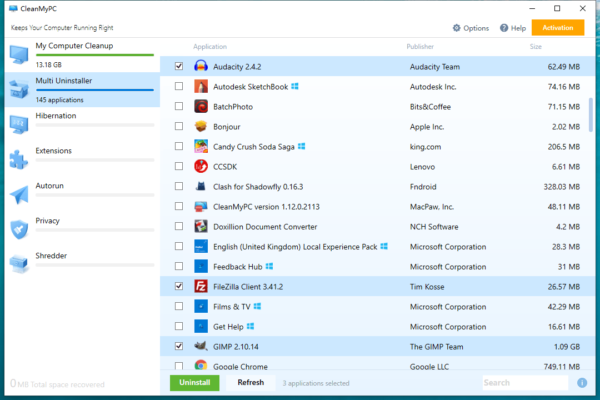This screenshot has width=600, height=400.
Task: Check the Feedback Hub checkbox
Action: pyautogui.click(x=179, y=266)
